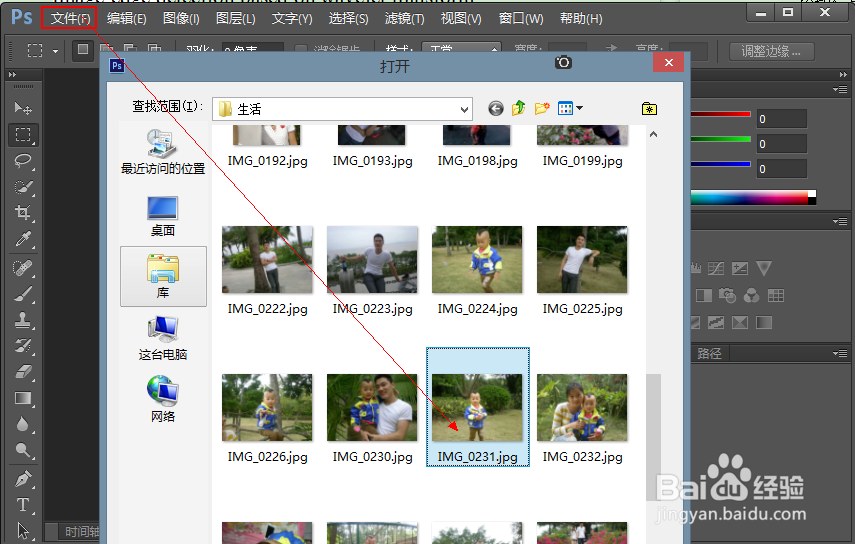Select the Gradient tool
This screenshot has width=855, height=544.
[23, 398]
